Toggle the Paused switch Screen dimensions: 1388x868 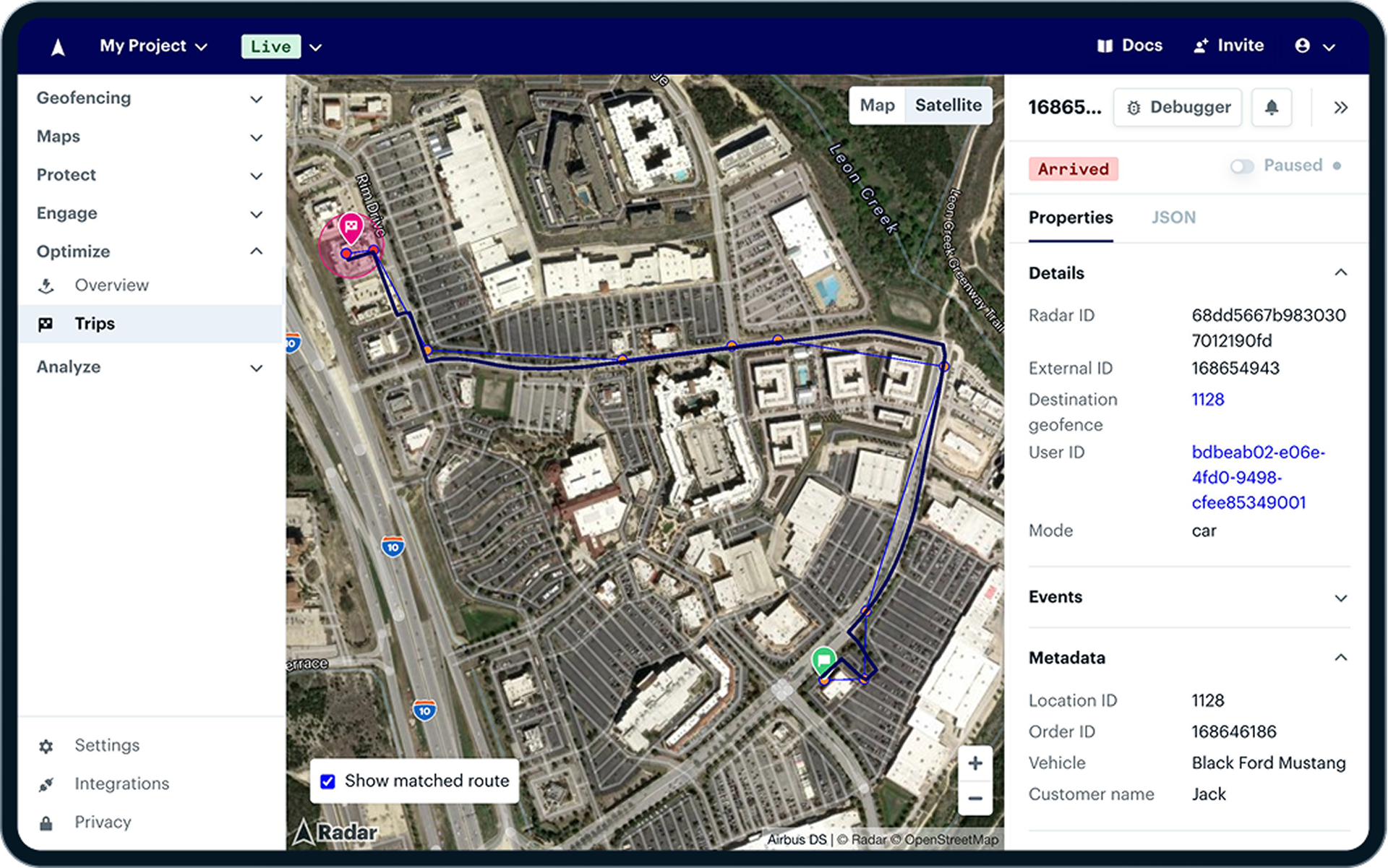[x=1241, y=166]
